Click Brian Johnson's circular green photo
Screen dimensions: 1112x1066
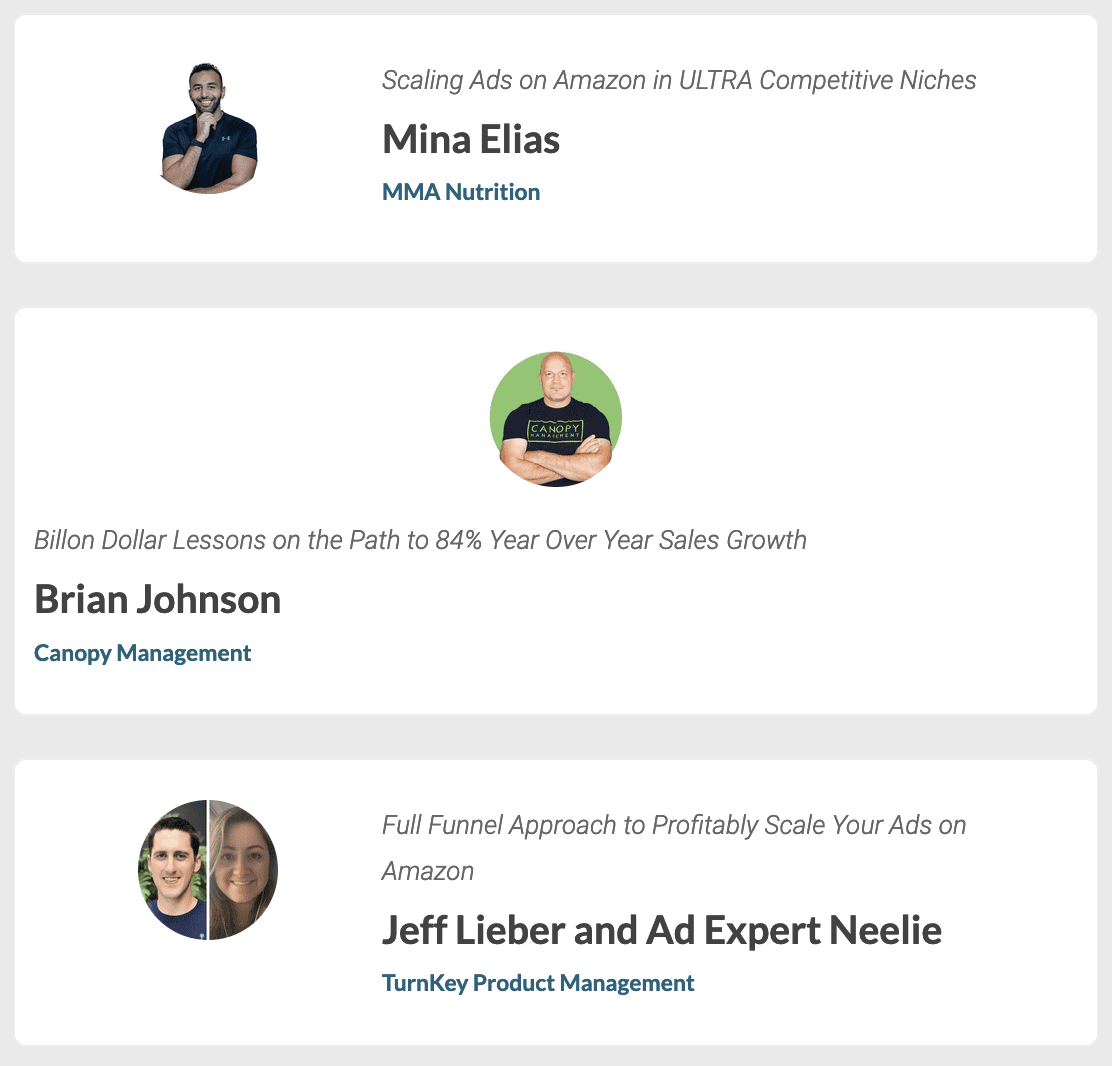(x=556, y=418)
